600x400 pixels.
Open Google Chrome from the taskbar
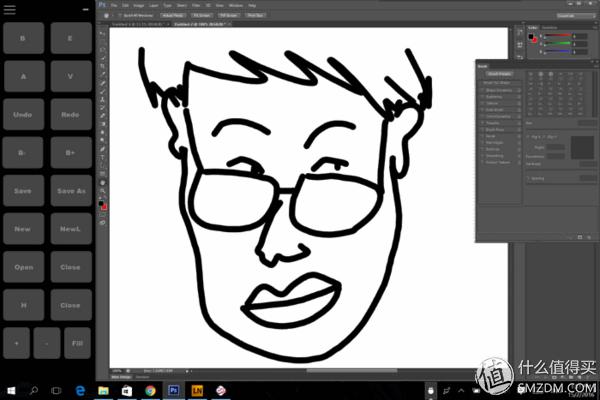click(150, 390)
